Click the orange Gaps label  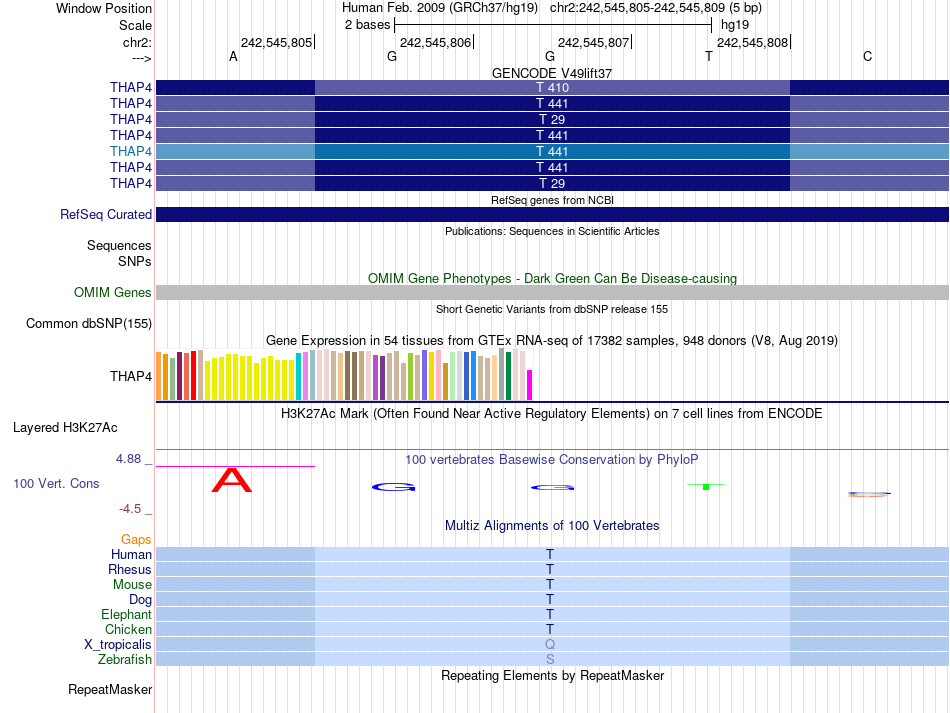(x=136, y=539)
